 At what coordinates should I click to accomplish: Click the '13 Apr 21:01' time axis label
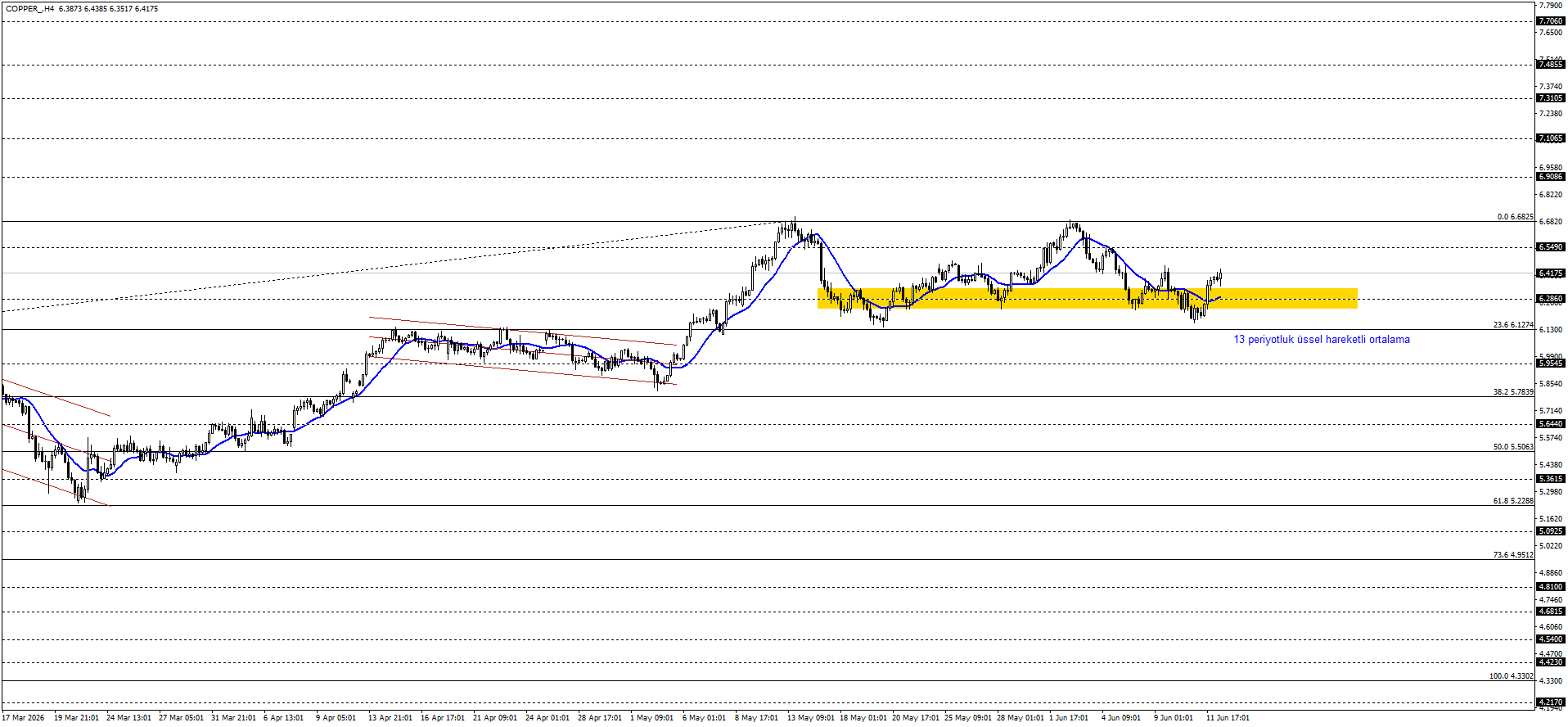[x=390, y=718]
